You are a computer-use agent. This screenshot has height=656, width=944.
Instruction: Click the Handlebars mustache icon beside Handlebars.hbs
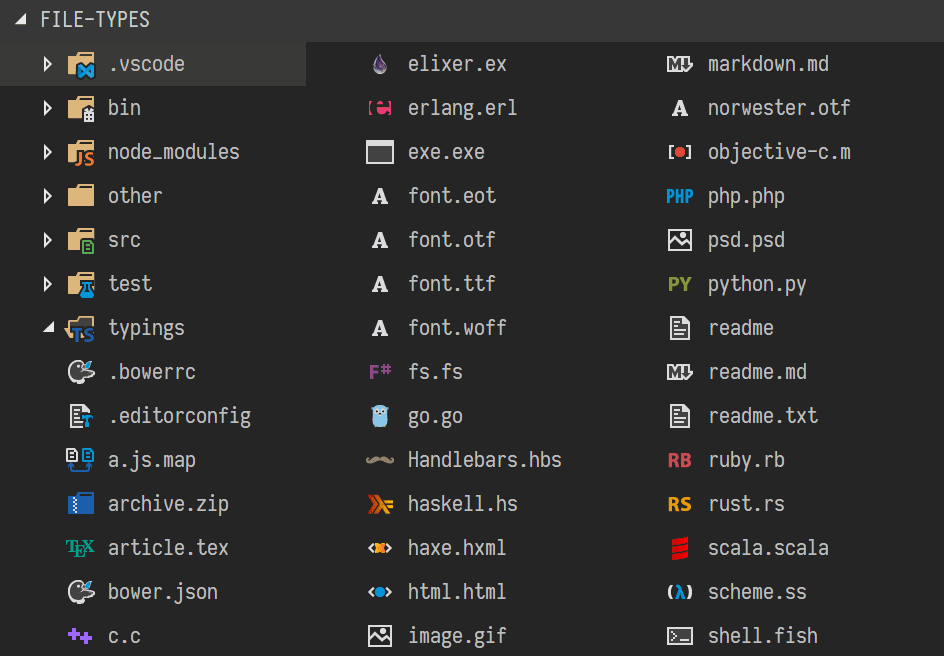(x=380, y=459)
